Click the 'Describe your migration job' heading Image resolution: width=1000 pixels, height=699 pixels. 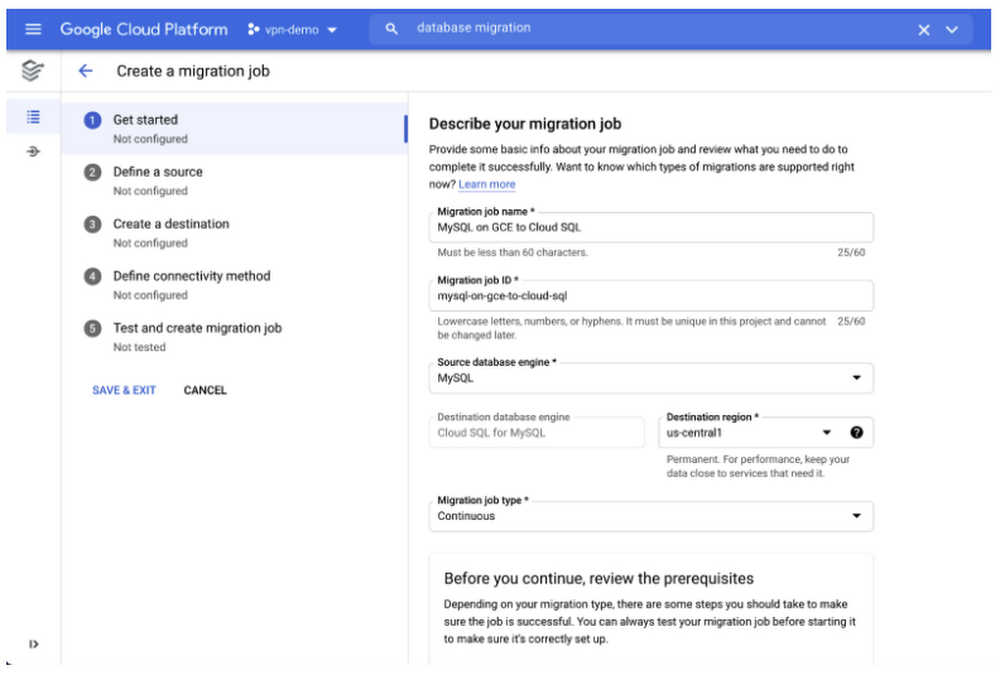tap(525, 124)
